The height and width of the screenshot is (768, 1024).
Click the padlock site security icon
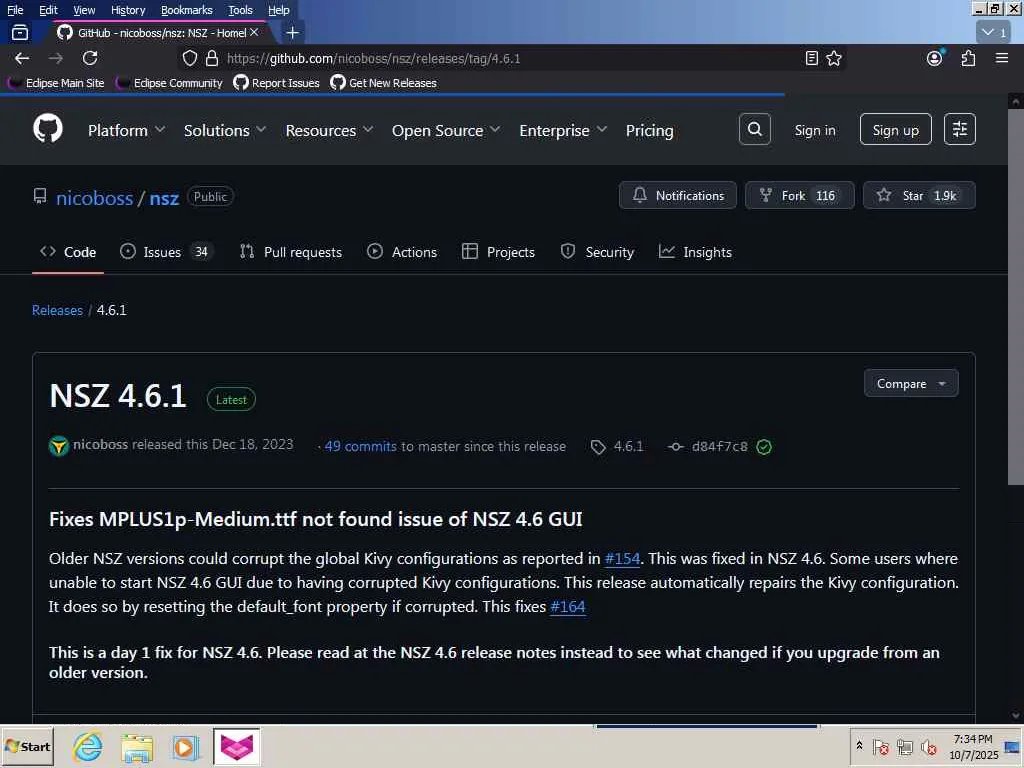(x=212, y=58)
